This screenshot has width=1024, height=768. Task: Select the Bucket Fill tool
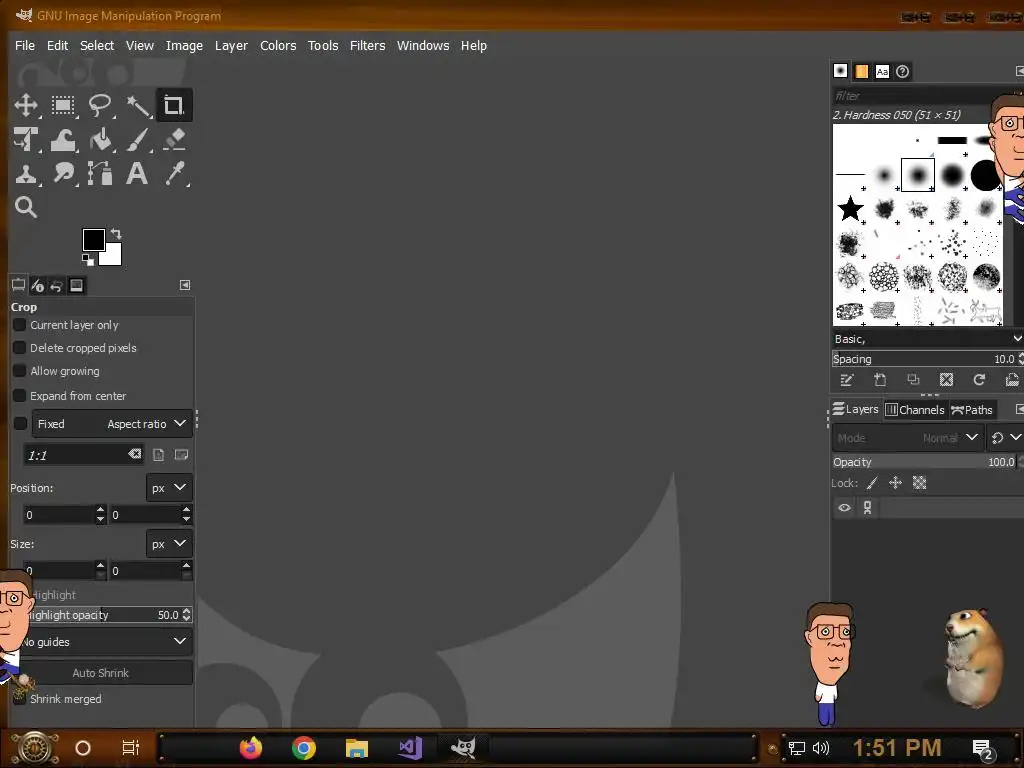100,140
